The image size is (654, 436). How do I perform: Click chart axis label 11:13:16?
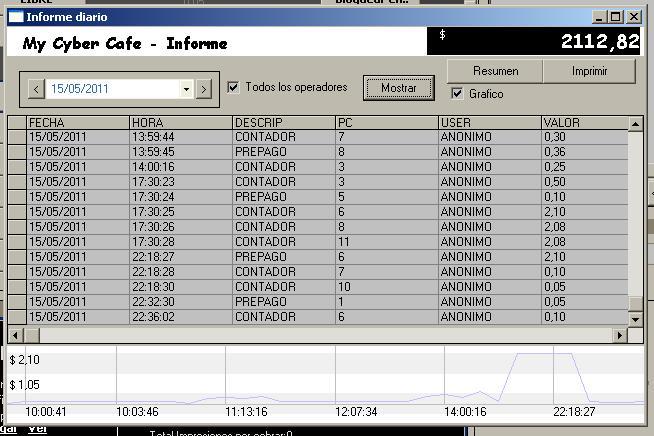click(246, 412)
